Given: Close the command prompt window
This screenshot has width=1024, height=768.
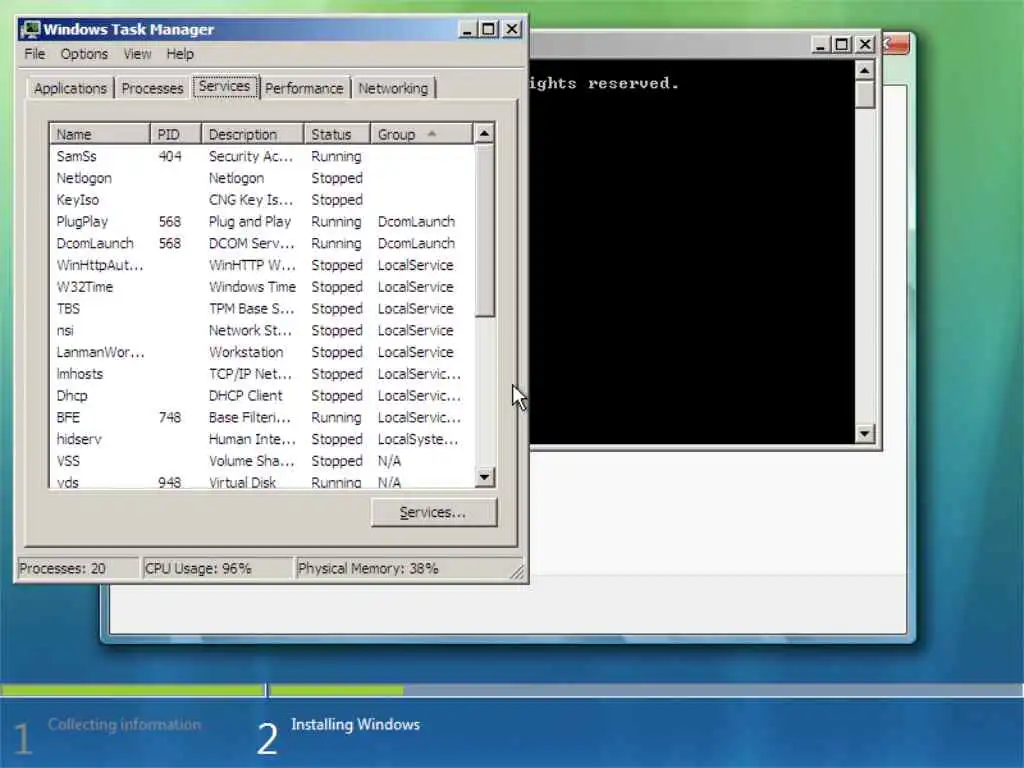Looking at the screenshot, I should pyautogui.click(x=865, y=44).
